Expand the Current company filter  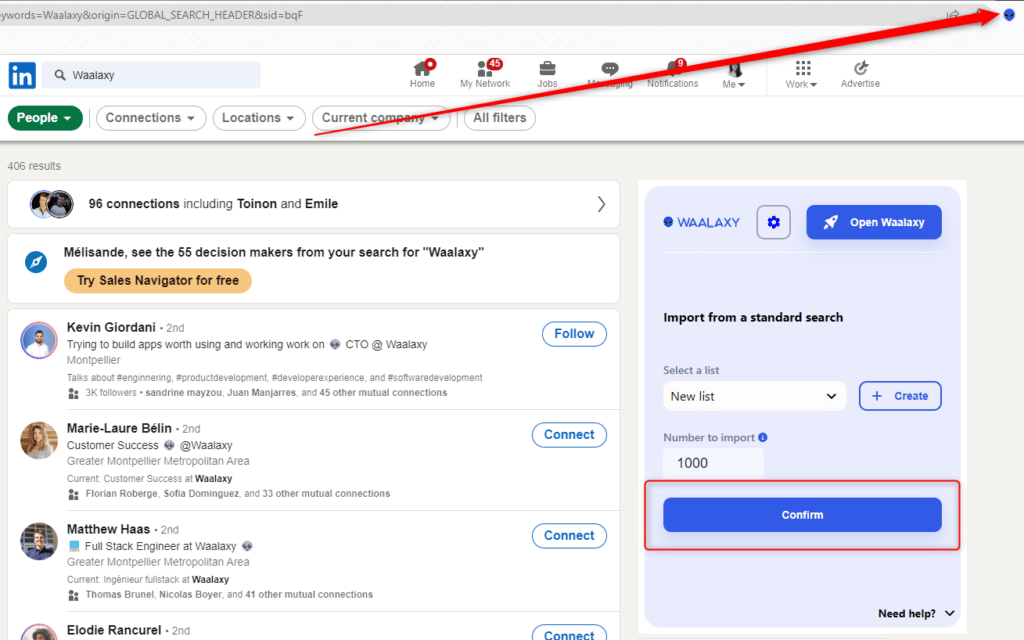point(380,118)
